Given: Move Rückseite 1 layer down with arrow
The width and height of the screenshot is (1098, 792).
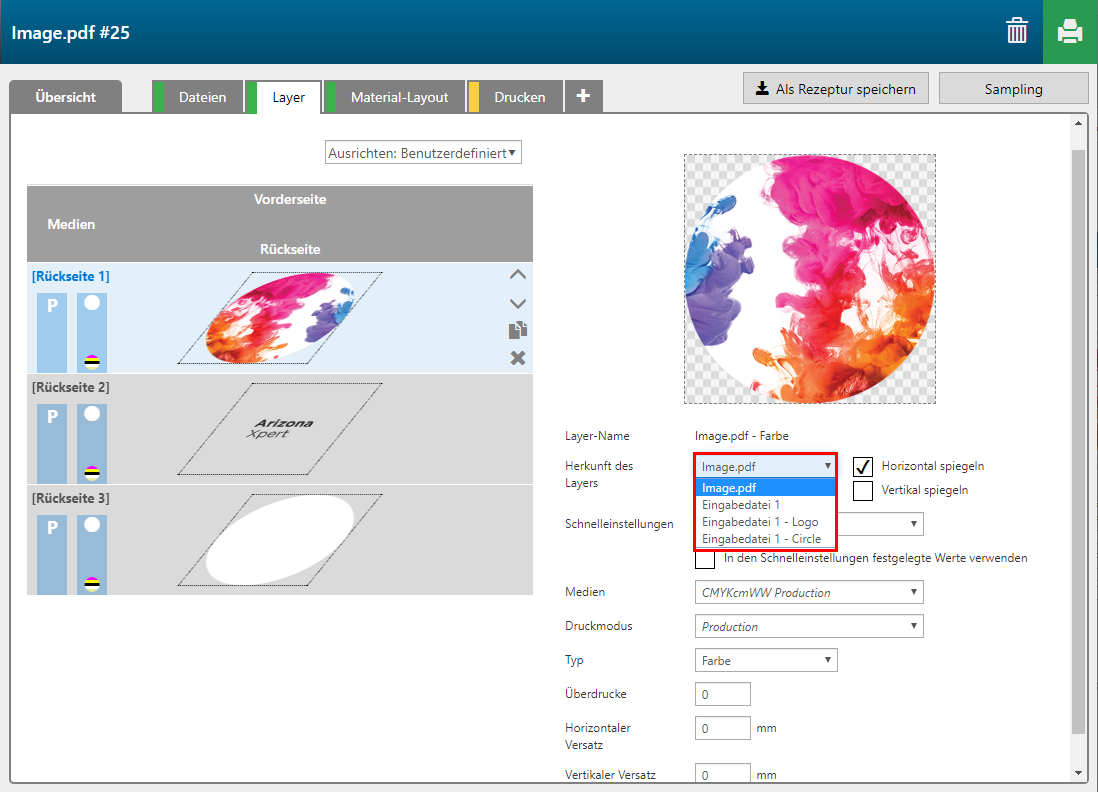Looking at the screenshot, I should pyautogui.click(x=517, y=303).
